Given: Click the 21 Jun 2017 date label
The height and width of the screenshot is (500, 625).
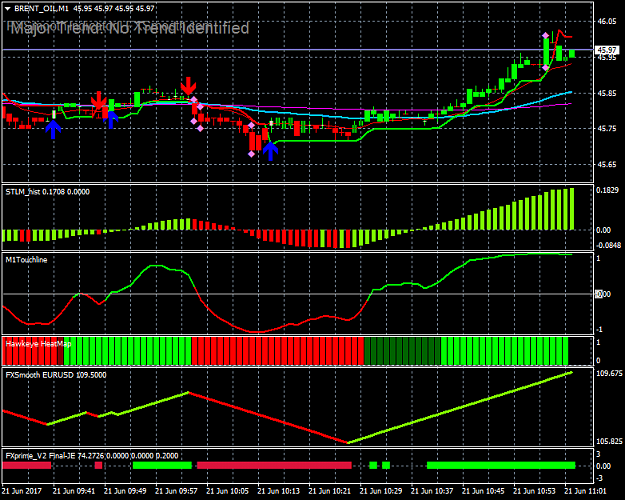Looking at the screenshot, I should point(22,491).
